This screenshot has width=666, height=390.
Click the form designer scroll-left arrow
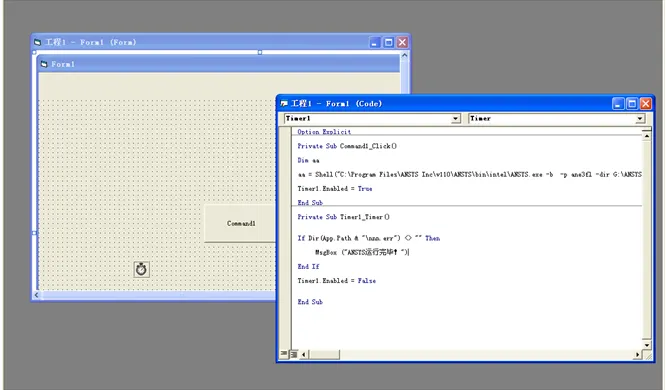37,294
